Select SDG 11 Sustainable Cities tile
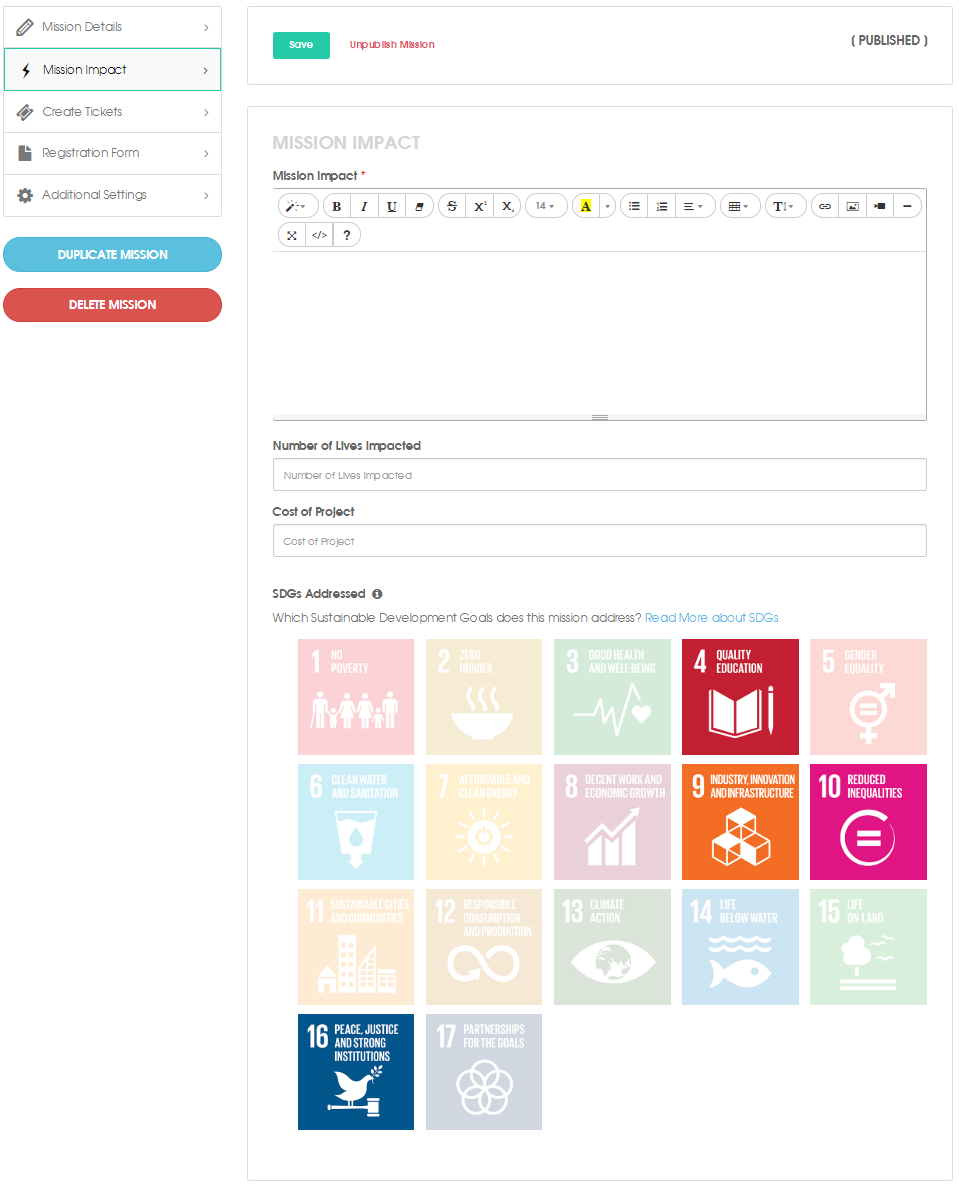959x1187 pixels. point(356,947)
